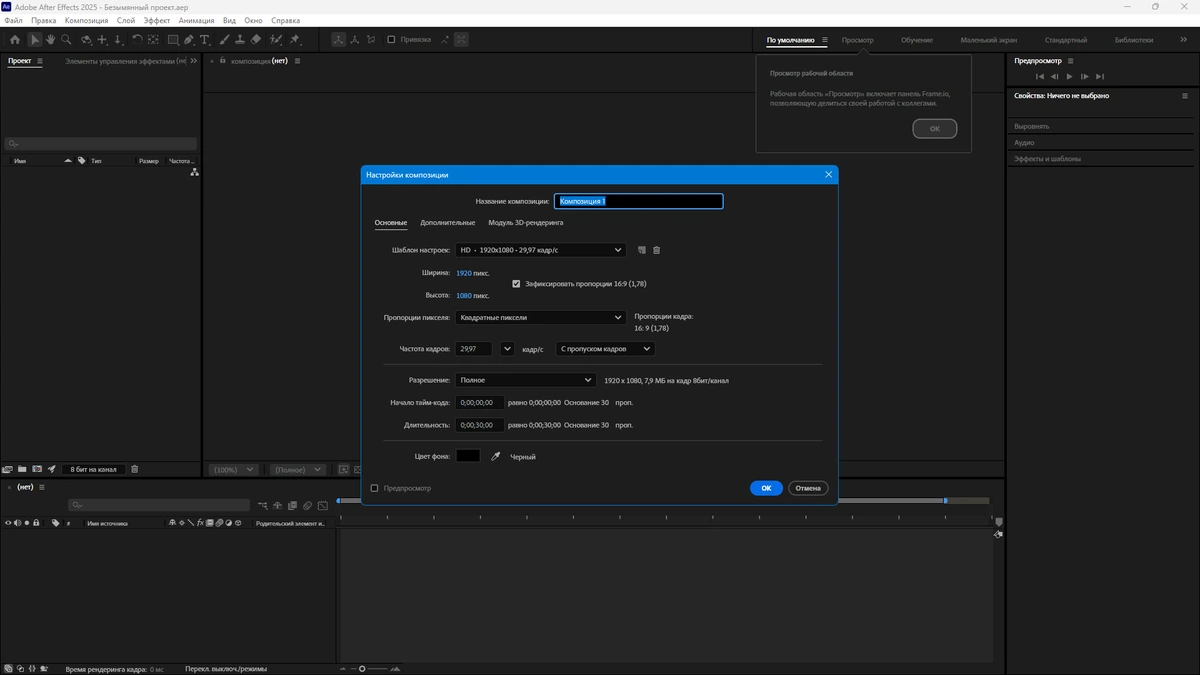Open the Композиция menu

(86, 20)
